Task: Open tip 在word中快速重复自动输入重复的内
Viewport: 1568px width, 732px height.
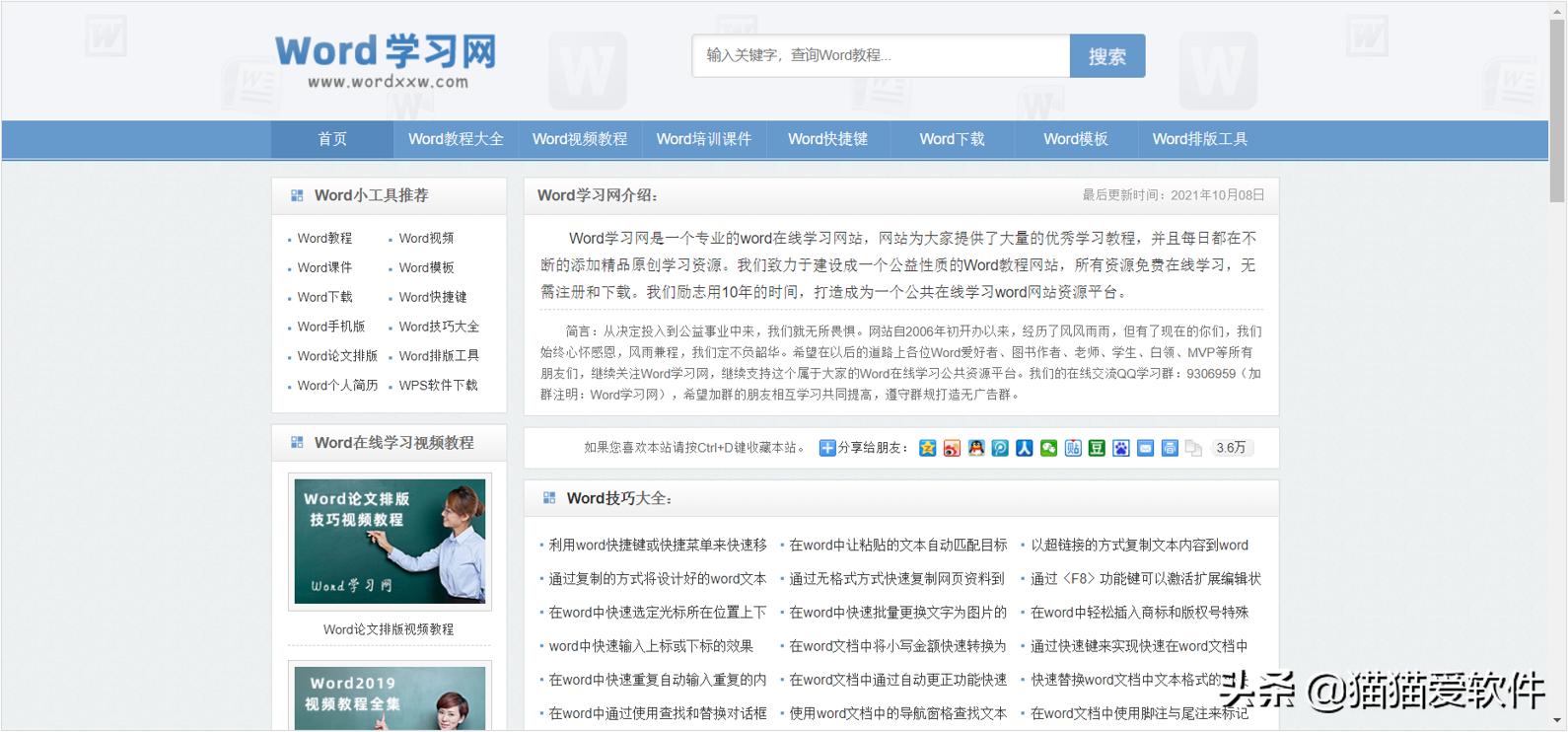Action: click(x=658, y=680)
